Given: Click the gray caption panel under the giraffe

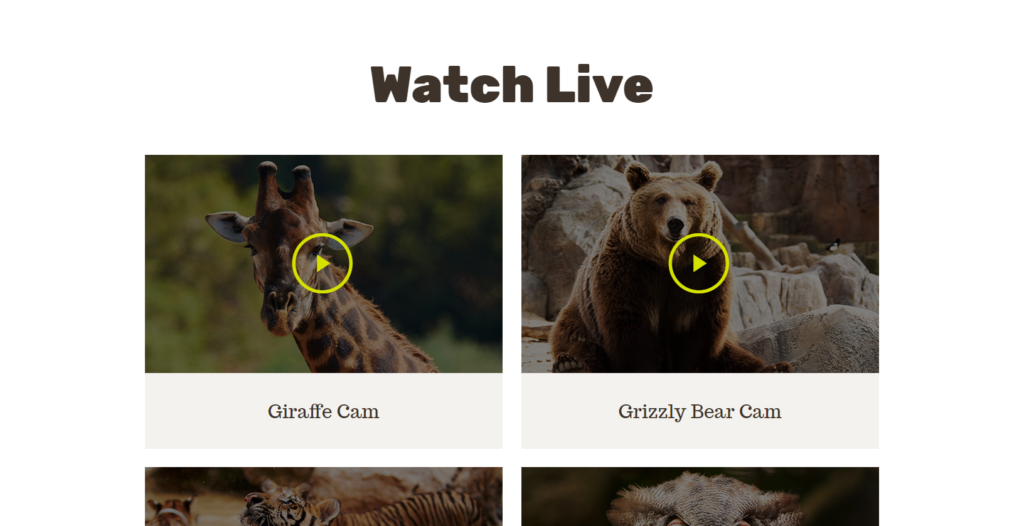Looking at the screenshot, I should coord(323,411).
